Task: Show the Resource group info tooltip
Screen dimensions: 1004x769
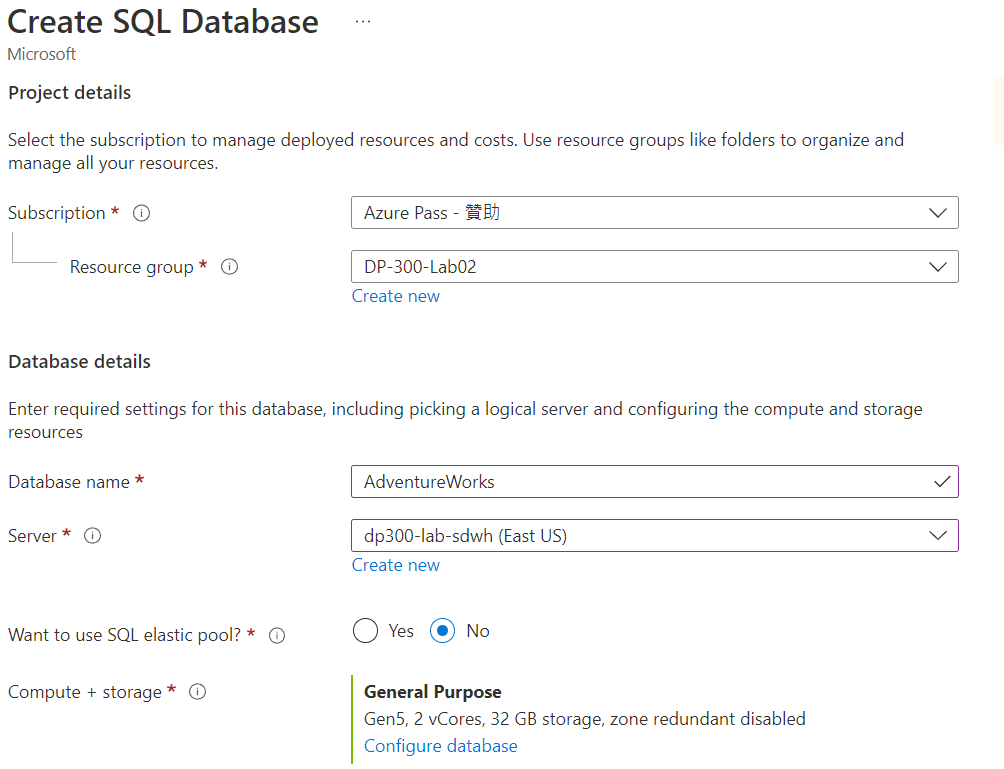Action: tap(229, 267)
